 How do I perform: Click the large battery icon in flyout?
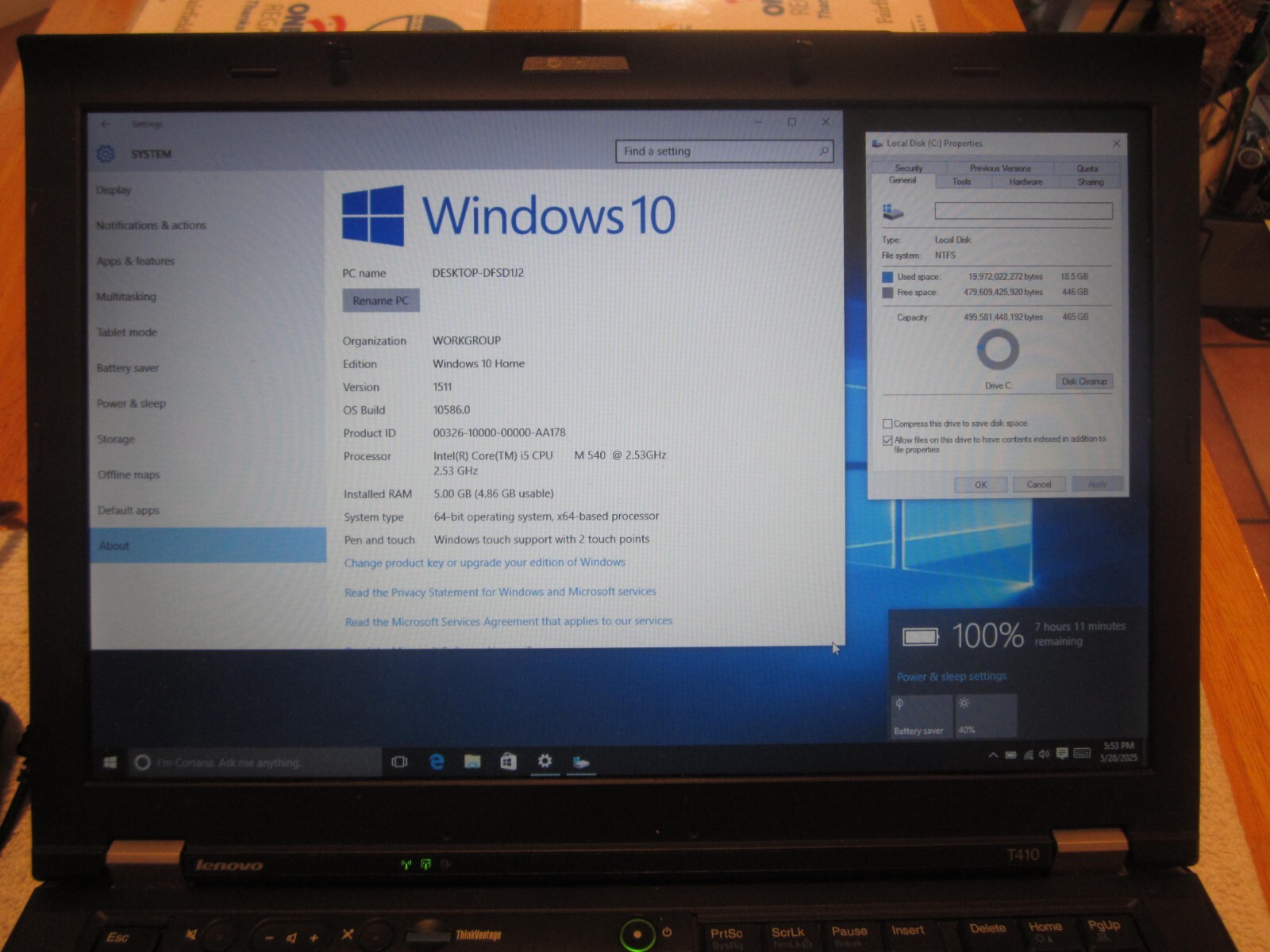921,636
